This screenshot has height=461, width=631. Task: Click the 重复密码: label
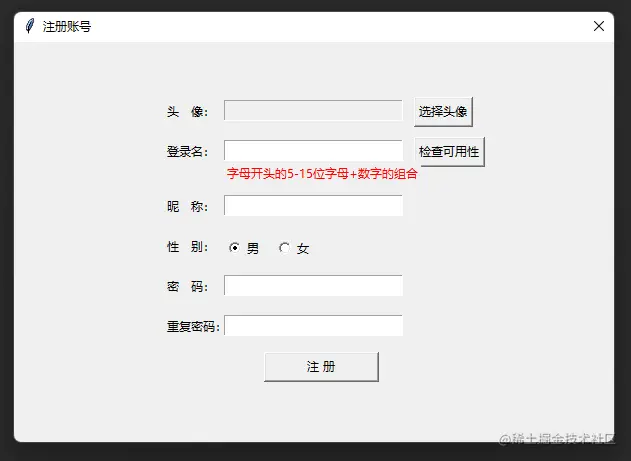tap(193, 326)
